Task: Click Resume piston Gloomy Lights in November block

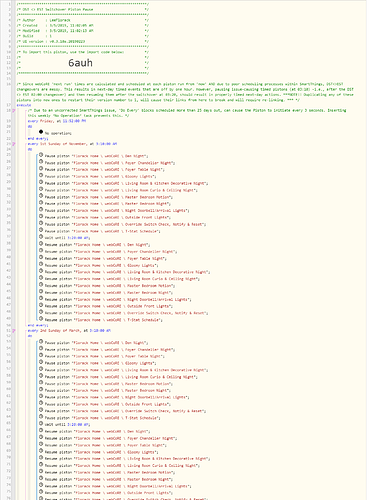Action: pos(101,266)
